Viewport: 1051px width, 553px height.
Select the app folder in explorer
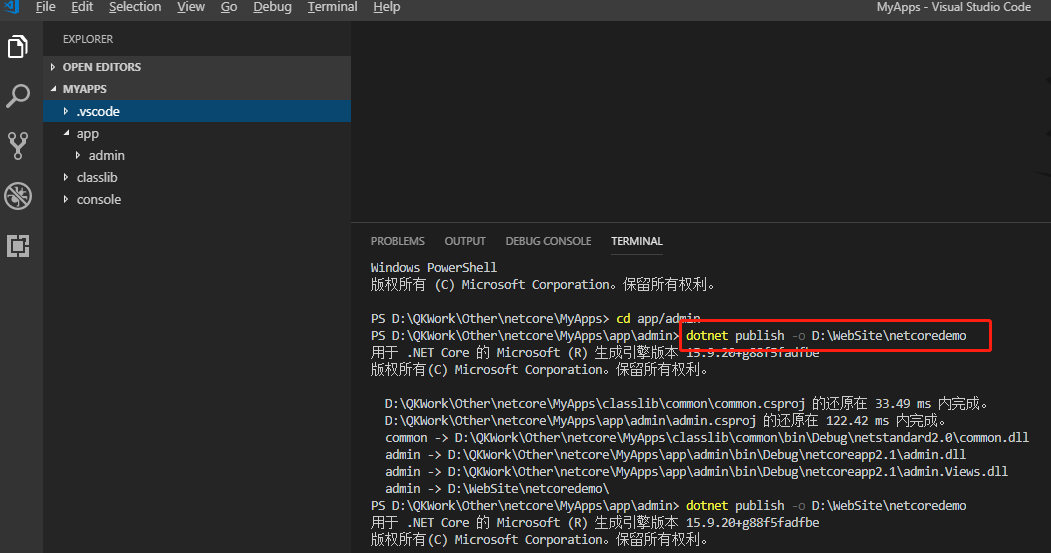(x=197, y=133)
